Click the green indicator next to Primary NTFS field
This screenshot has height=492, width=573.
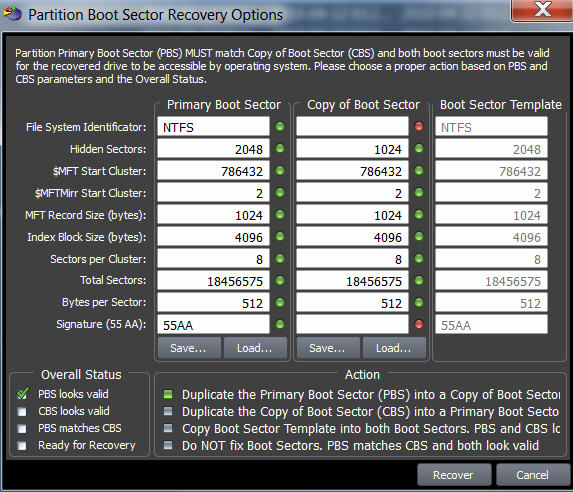[280, 126]
